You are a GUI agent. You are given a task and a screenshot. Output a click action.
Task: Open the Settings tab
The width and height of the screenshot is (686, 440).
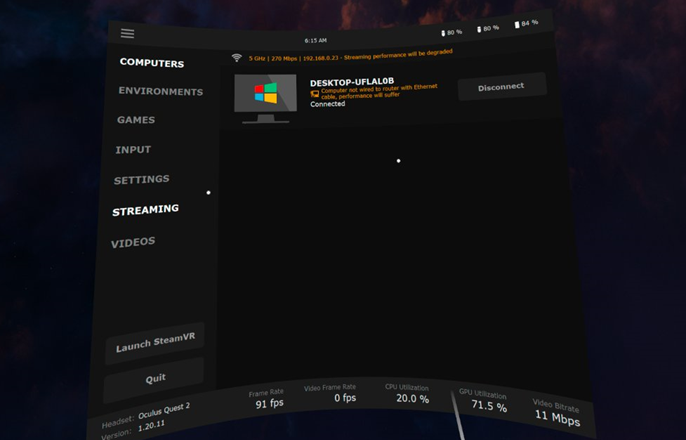[x=141, y=179]
